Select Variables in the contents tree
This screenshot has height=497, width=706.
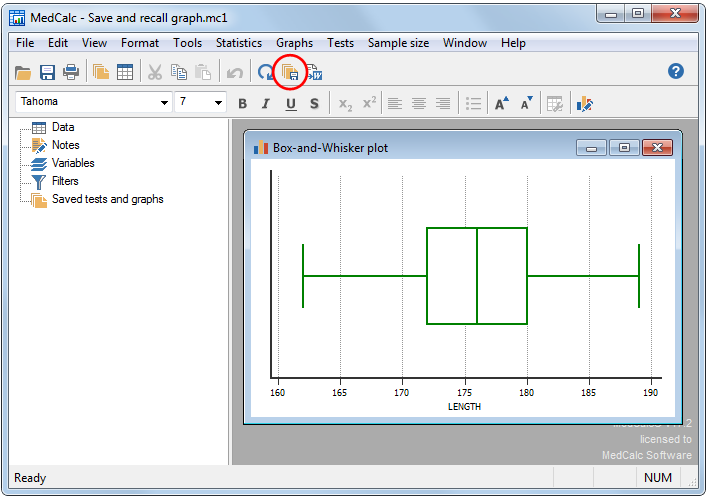[73, 163]
